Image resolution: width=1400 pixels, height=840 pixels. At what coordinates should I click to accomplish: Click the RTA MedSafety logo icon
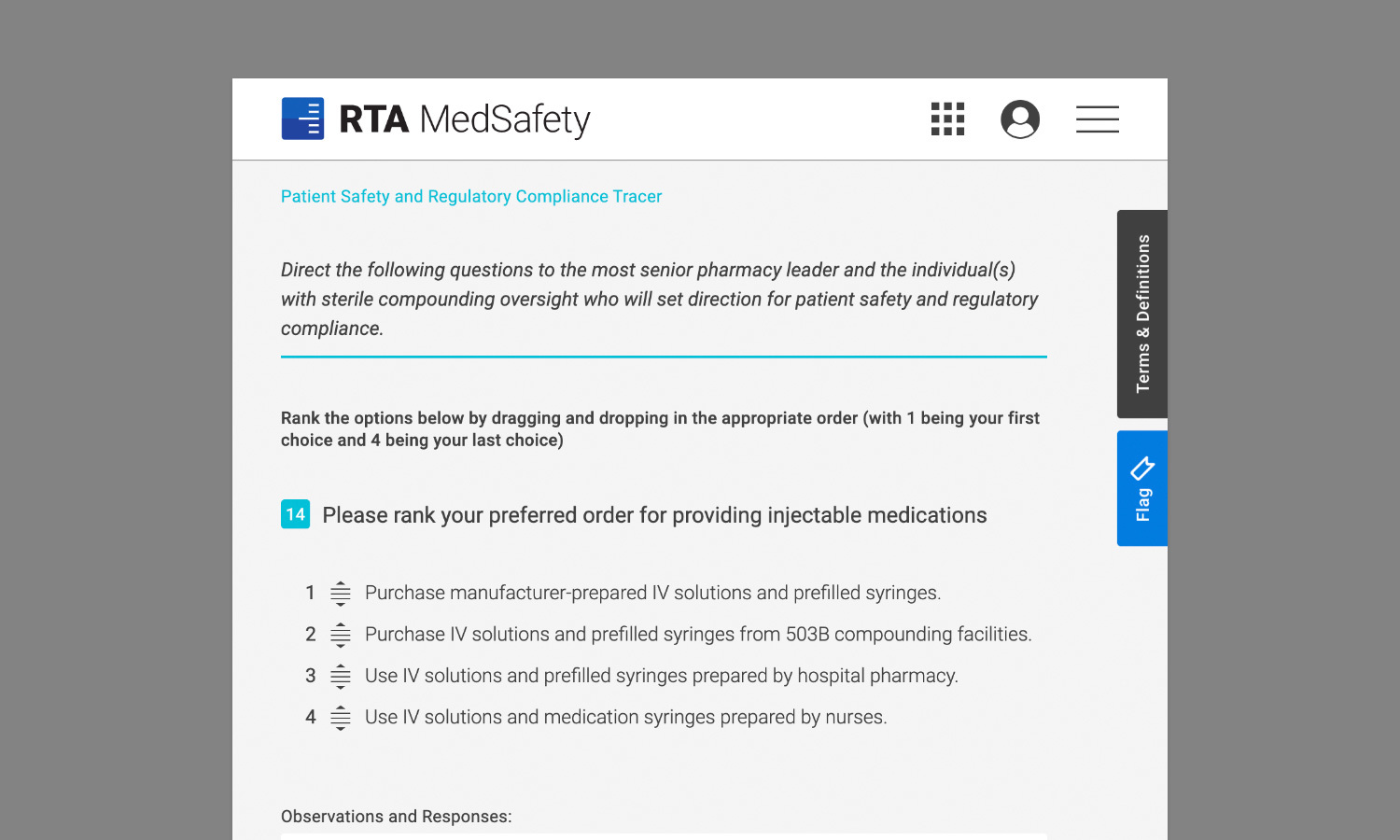pos(302,119)
